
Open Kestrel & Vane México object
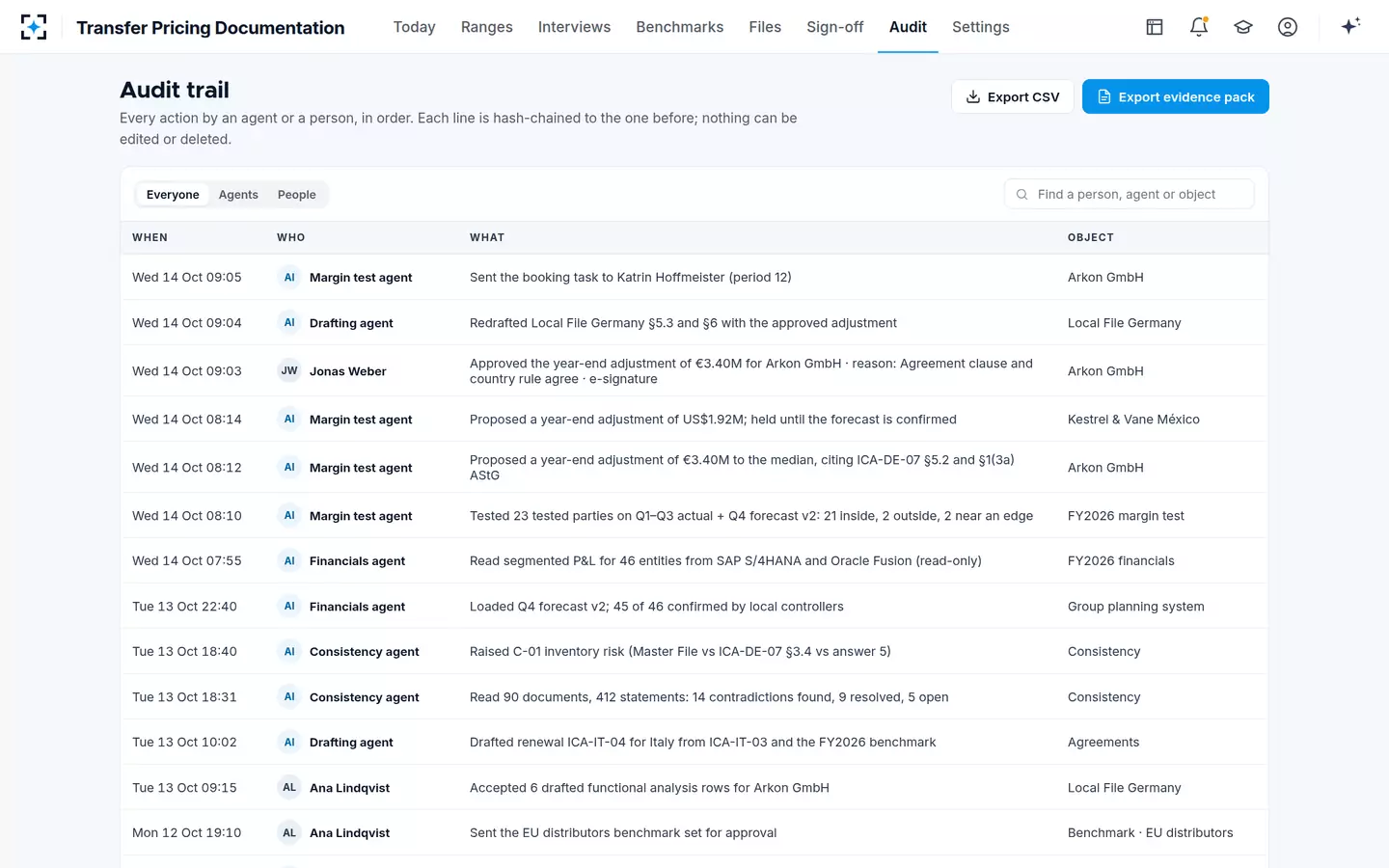pos(1133,420)
